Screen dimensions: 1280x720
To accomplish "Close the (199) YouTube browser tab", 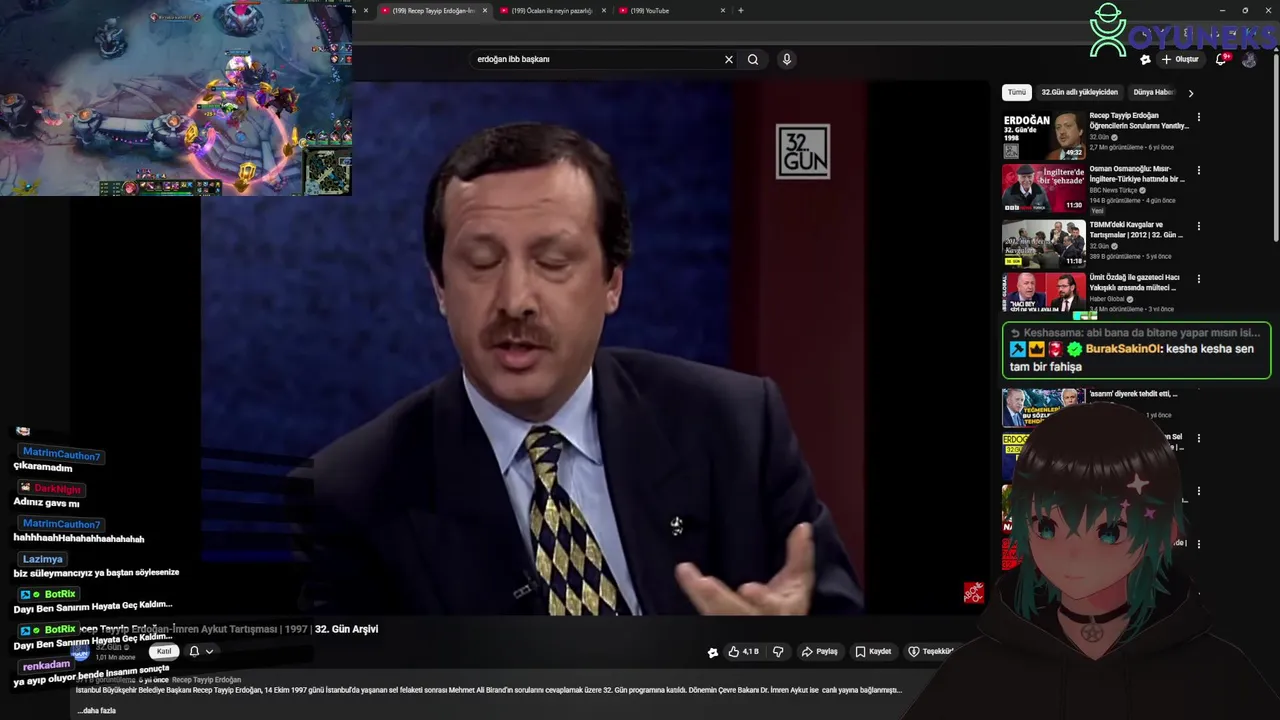I will click(723, 10).
